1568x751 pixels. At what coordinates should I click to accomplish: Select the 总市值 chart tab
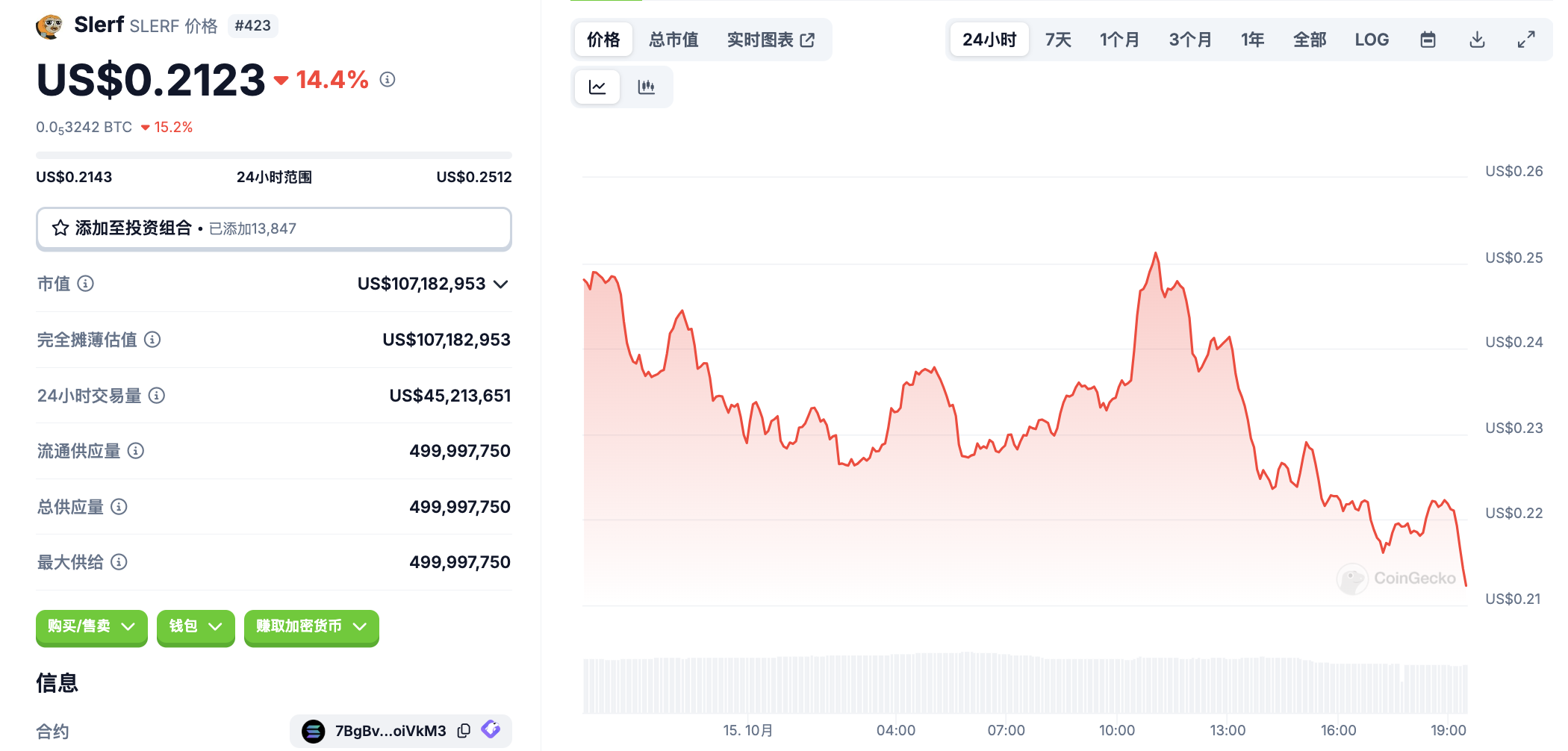pyautogui.click(x=673, y=40)
